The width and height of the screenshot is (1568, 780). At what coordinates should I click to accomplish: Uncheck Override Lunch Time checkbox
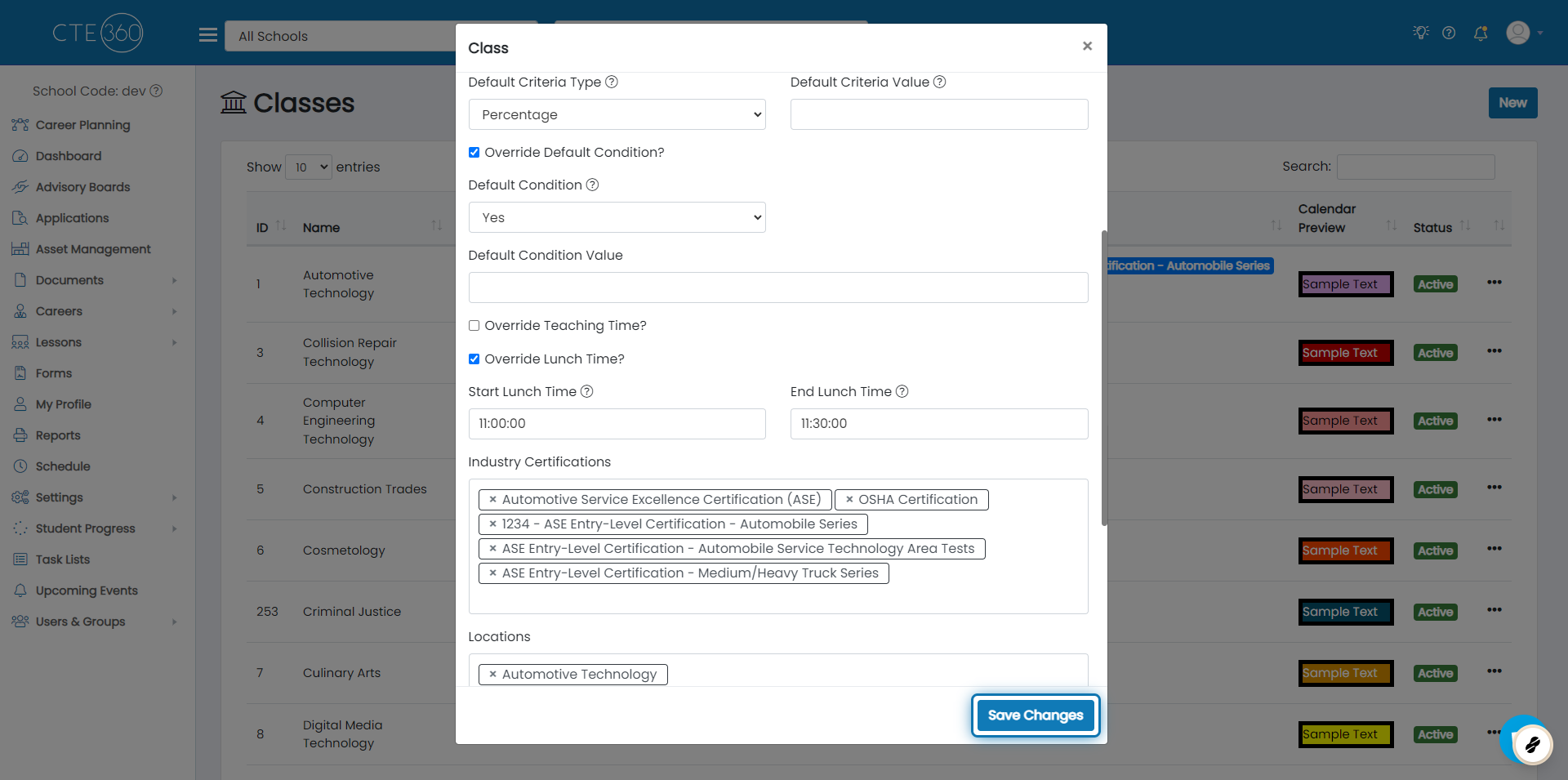pos(474,359)
